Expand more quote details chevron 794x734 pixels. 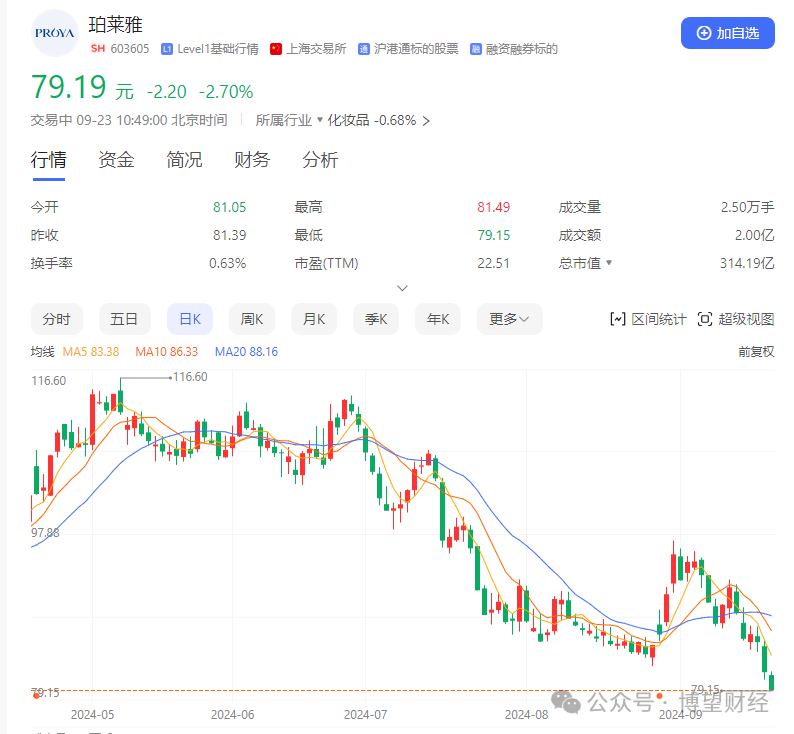403,288
